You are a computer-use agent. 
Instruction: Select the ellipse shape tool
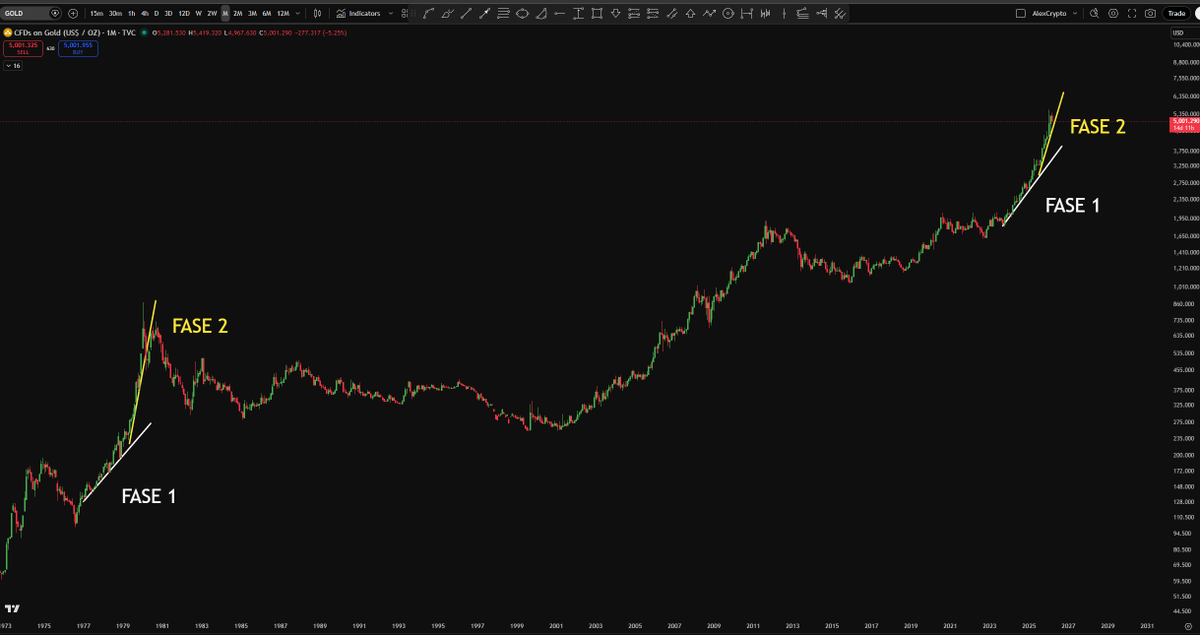click(523, 14)
